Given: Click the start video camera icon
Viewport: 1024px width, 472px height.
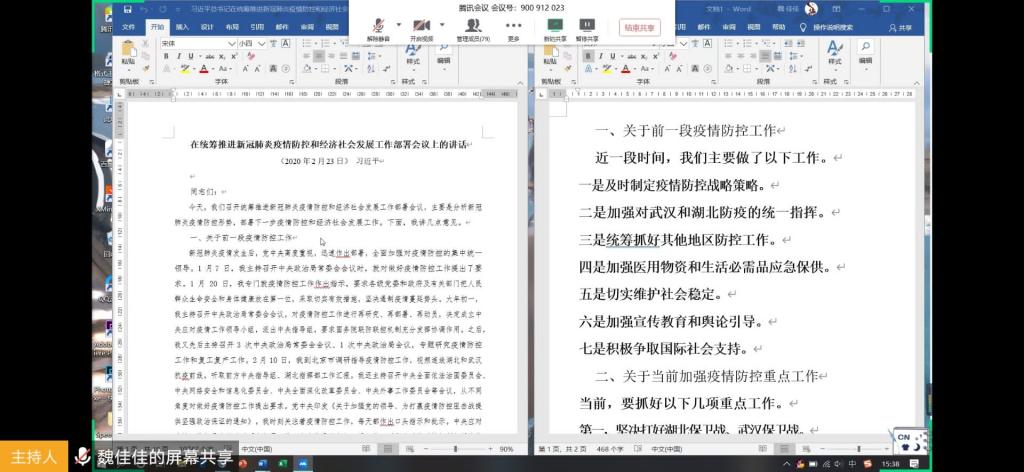Looking at the screenshot, I should (x=422, y=24).
